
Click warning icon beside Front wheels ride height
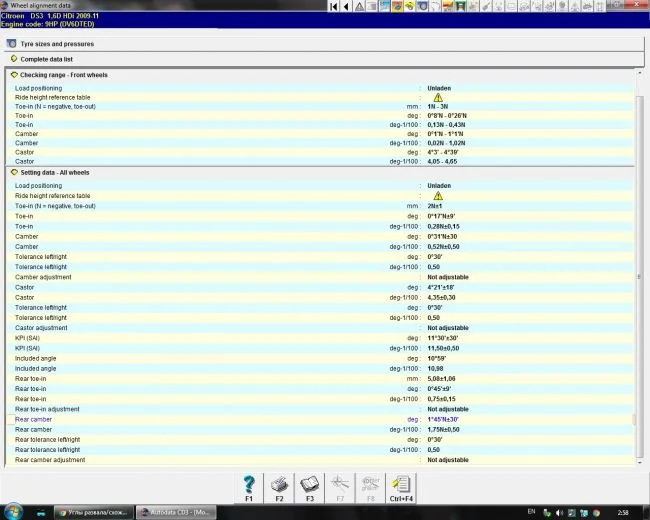pos(438,97)
